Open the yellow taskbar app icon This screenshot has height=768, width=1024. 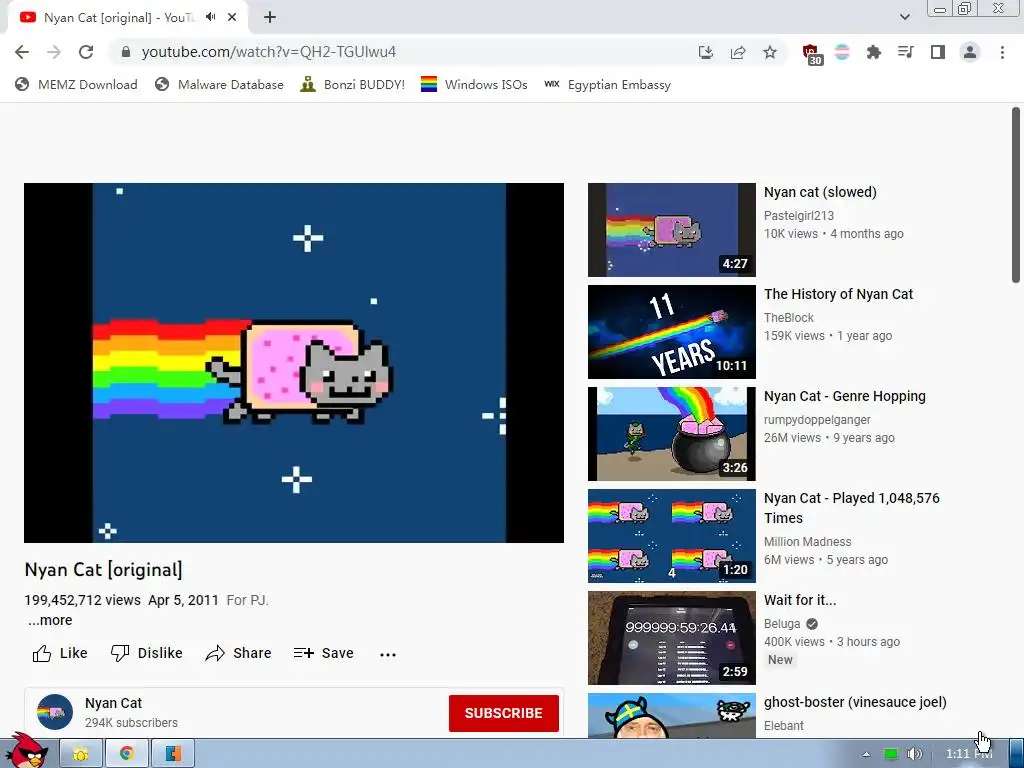pyautogui.click(x=81, y=754)
